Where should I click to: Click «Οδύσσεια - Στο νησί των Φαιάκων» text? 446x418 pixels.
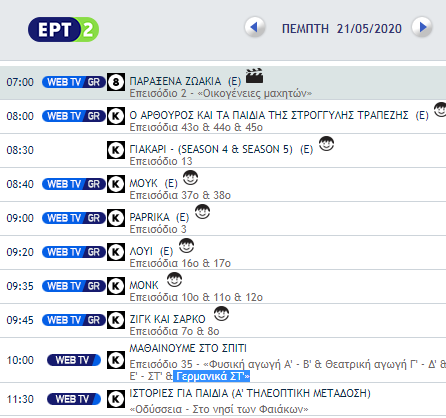(x=219, y=409)
